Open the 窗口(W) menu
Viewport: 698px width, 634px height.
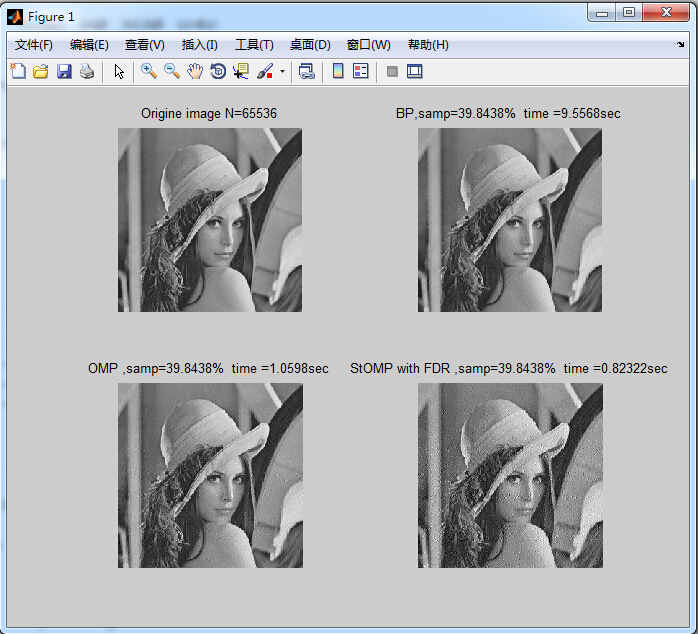(369, 45)
